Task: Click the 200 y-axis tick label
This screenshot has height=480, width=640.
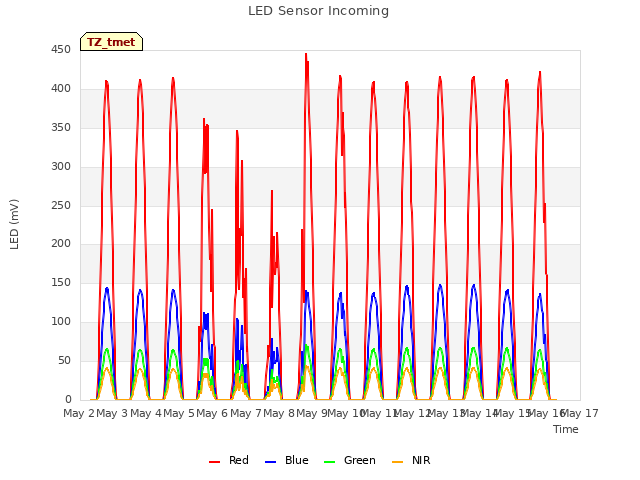Action: click(x=61, y=244)
